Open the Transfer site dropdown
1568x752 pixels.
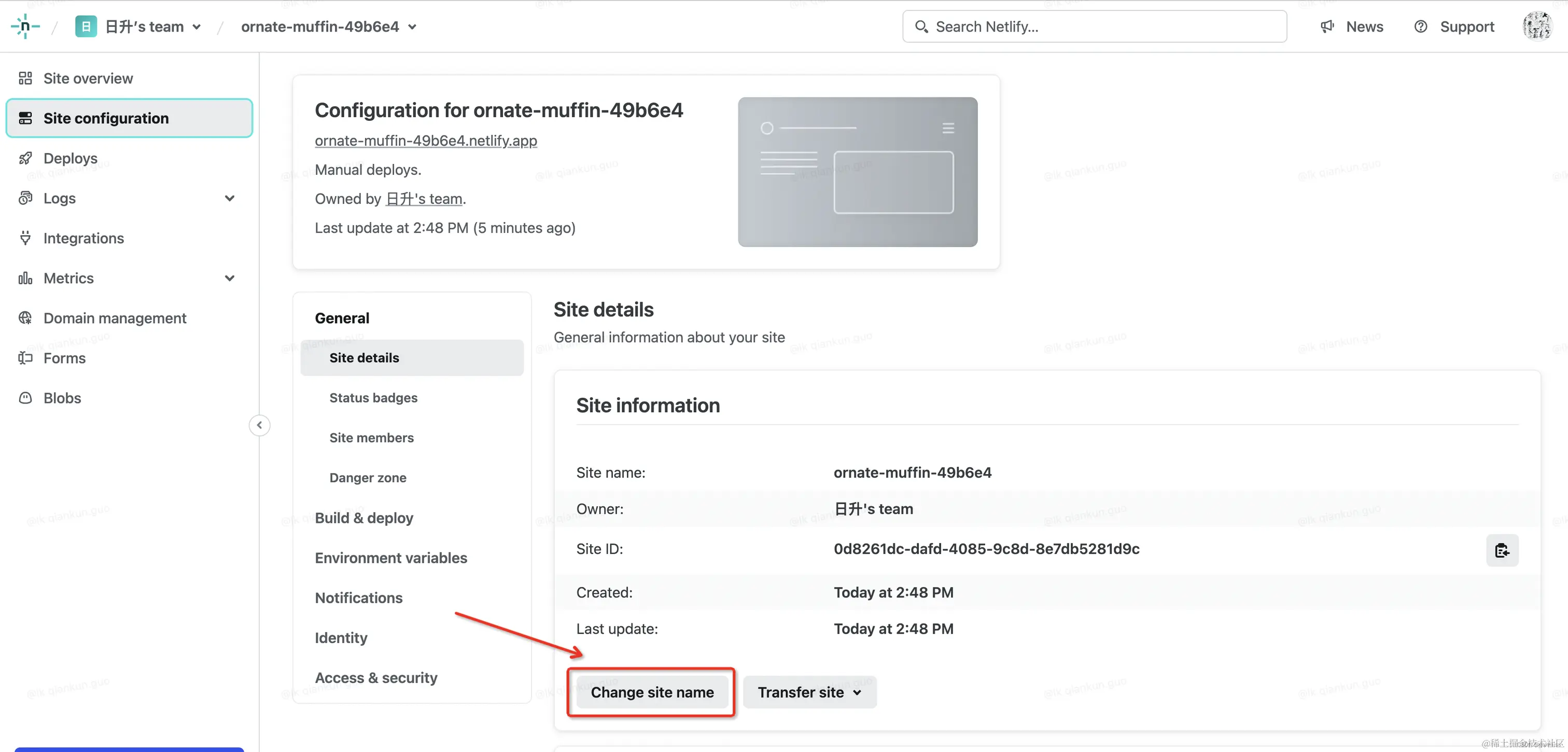tap(809, 692)
